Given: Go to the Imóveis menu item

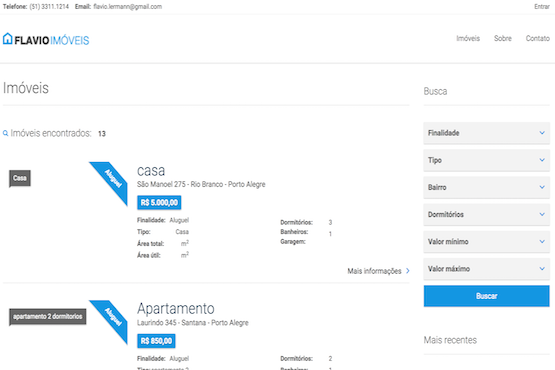Looking at the screenshot, I should [x=468, y=38].
